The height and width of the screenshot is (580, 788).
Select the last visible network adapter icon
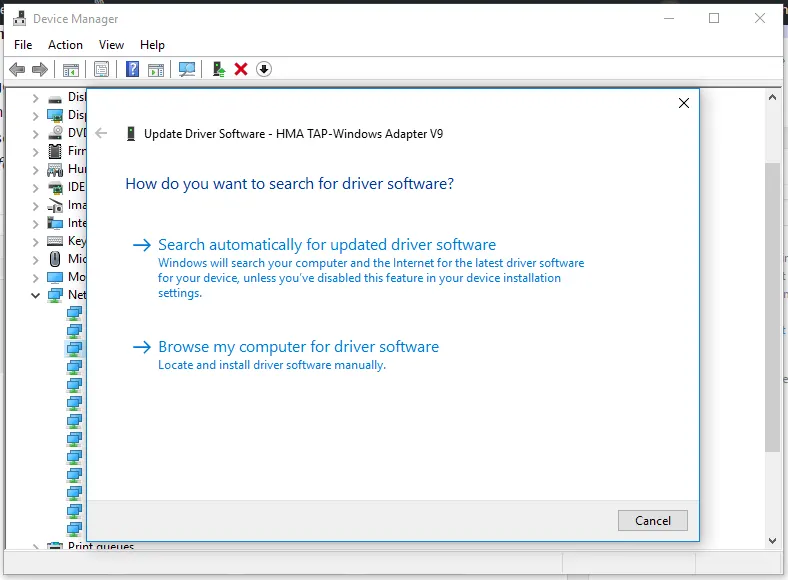[x=74, y=528]
